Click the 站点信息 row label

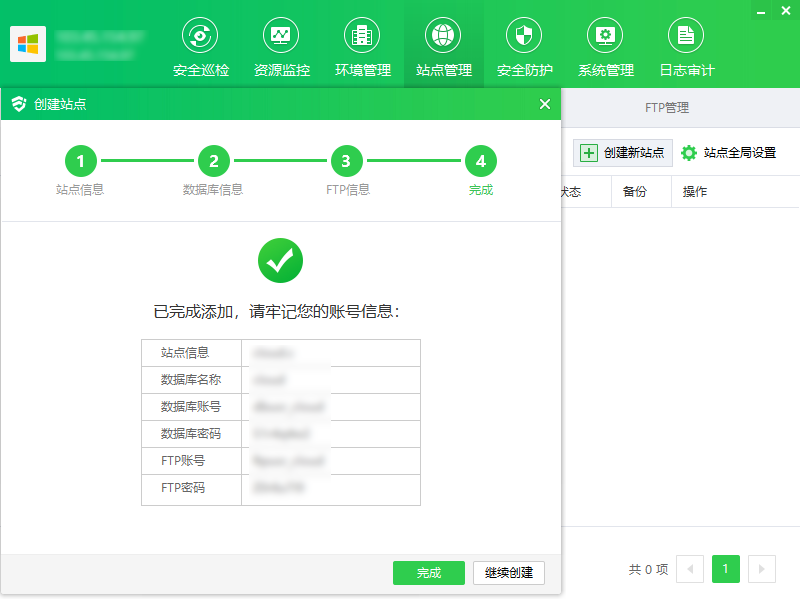(185, 353)
